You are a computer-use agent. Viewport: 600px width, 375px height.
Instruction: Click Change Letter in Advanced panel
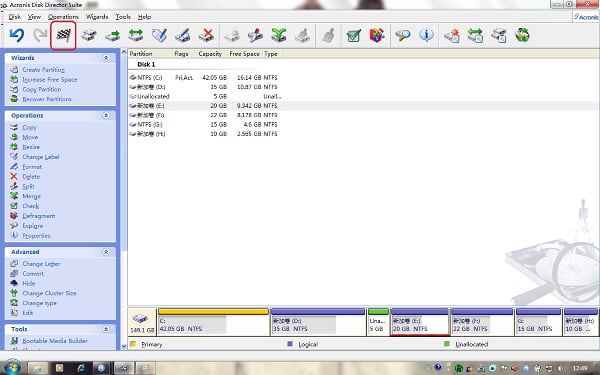pos(41,264)
